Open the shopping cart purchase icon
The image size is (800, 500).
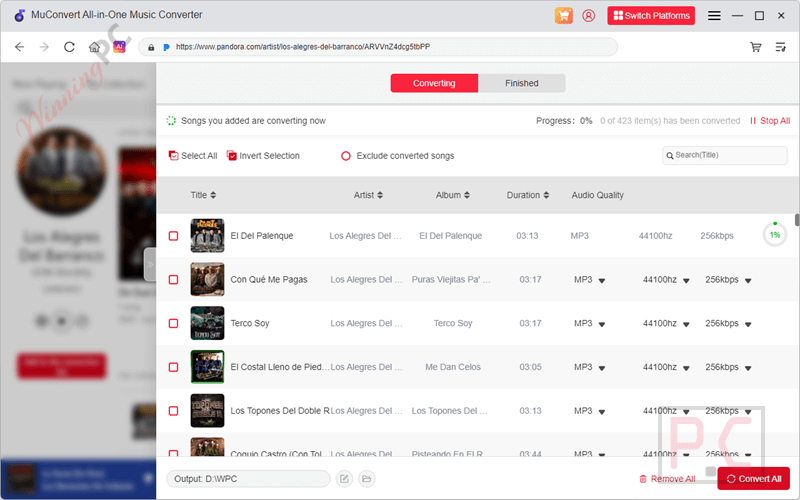(564, 16)
